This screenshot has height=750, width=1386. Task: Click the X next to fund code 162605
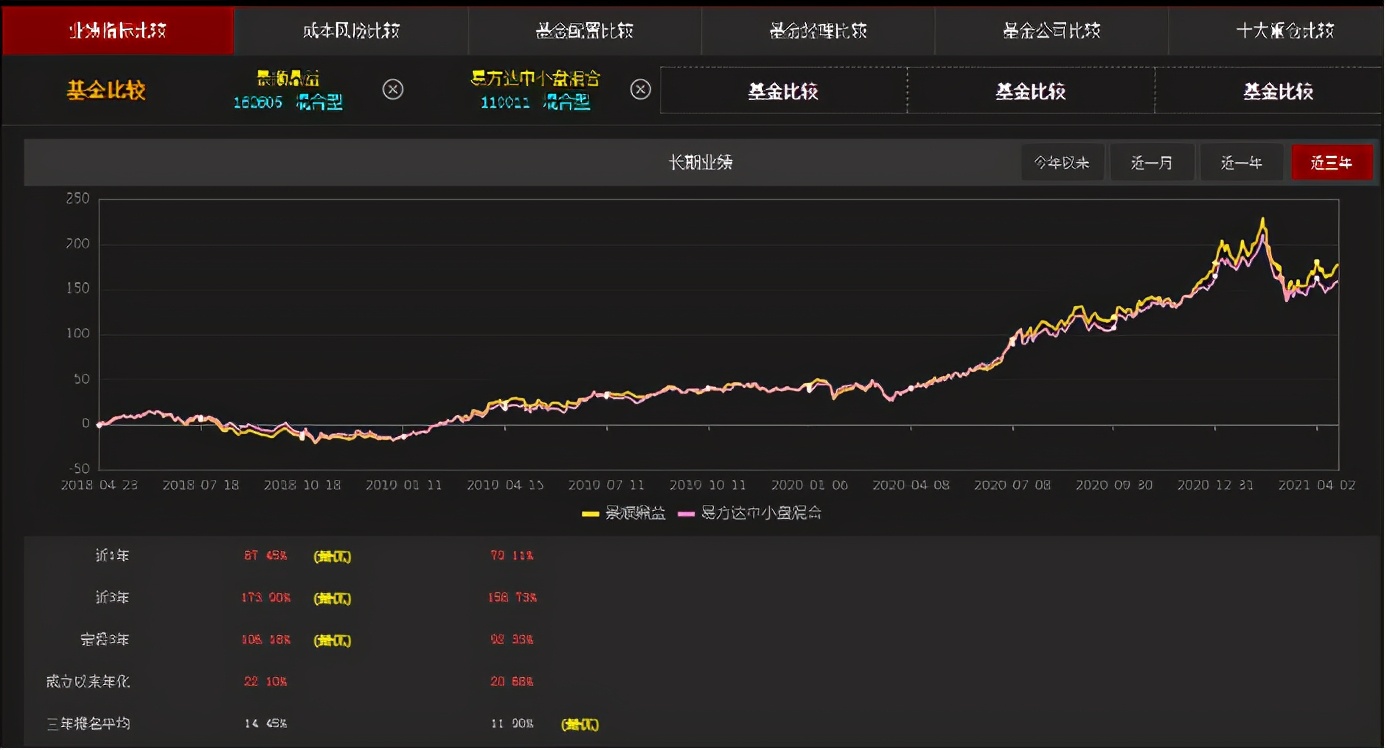pos(393,90)
